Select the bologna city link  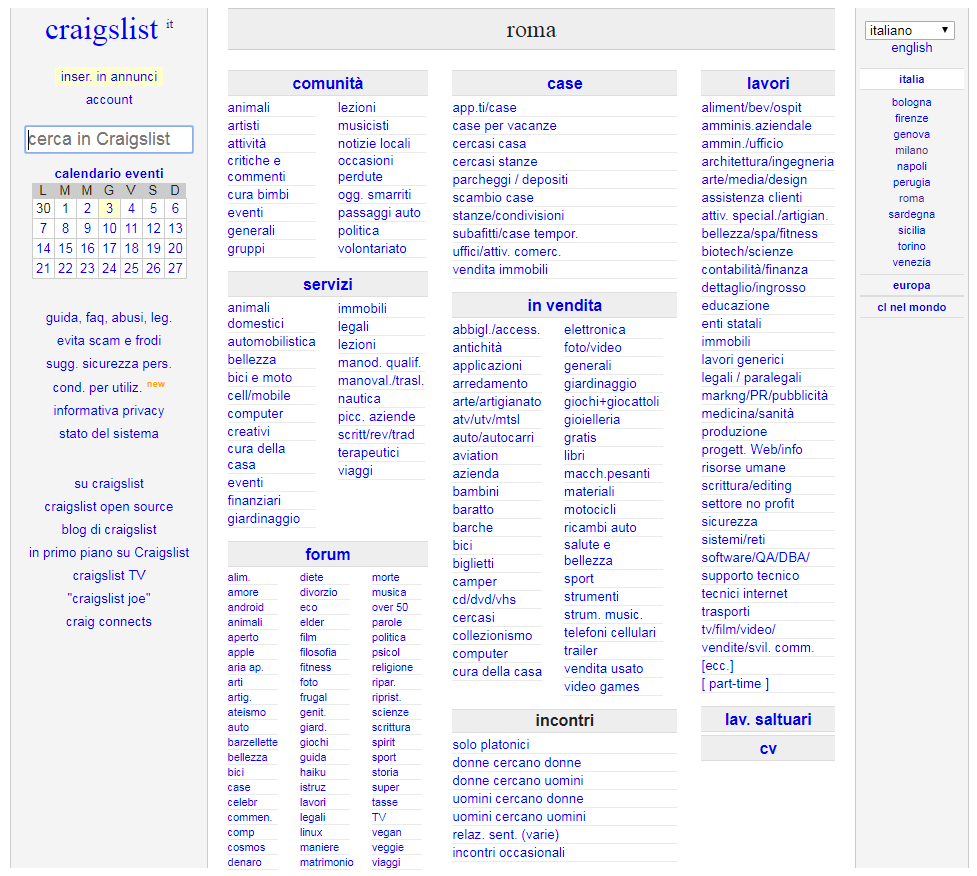911,102
